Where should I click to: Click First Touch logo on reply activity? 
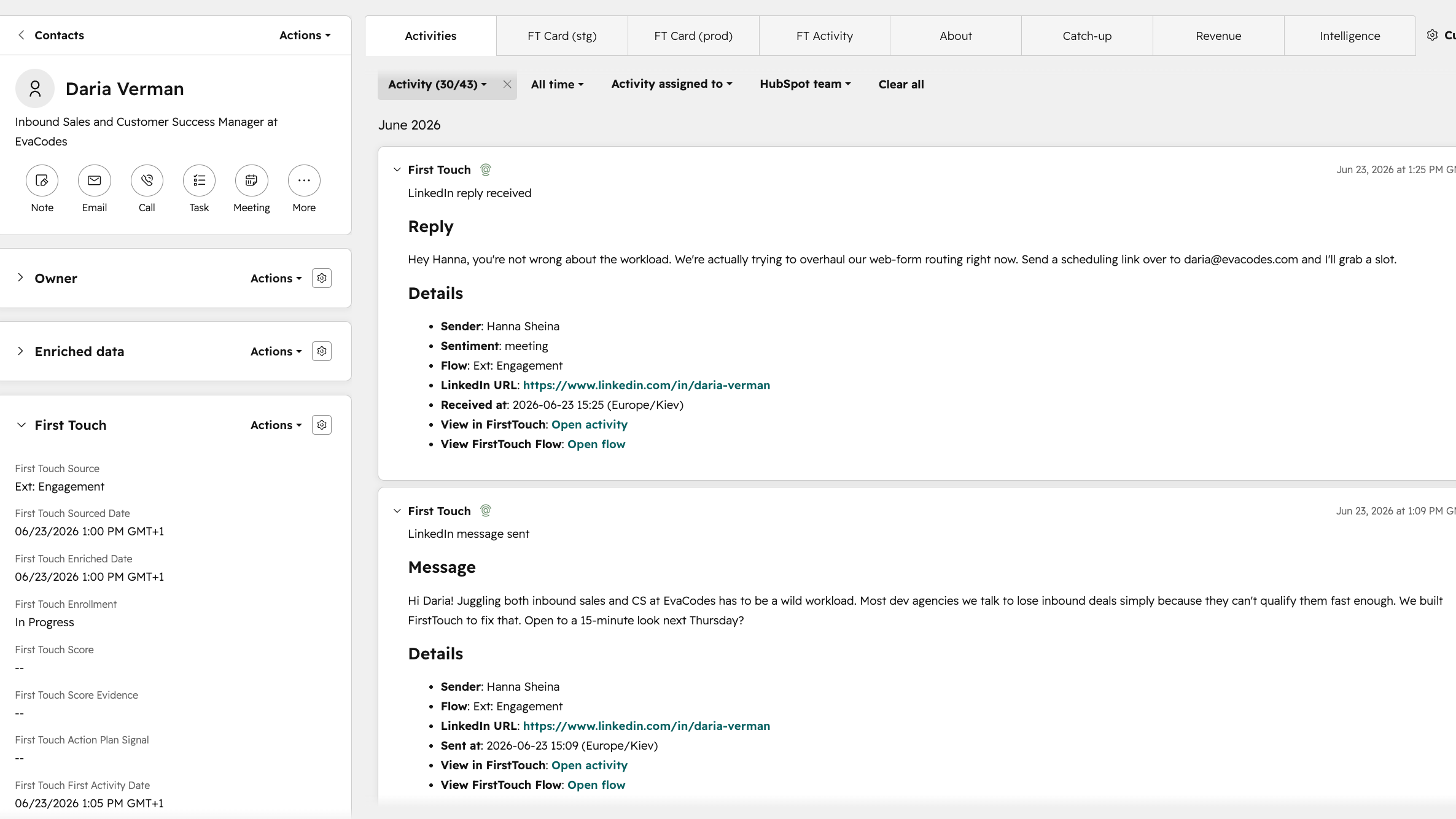pyautogui.click(x=486, y=169)
